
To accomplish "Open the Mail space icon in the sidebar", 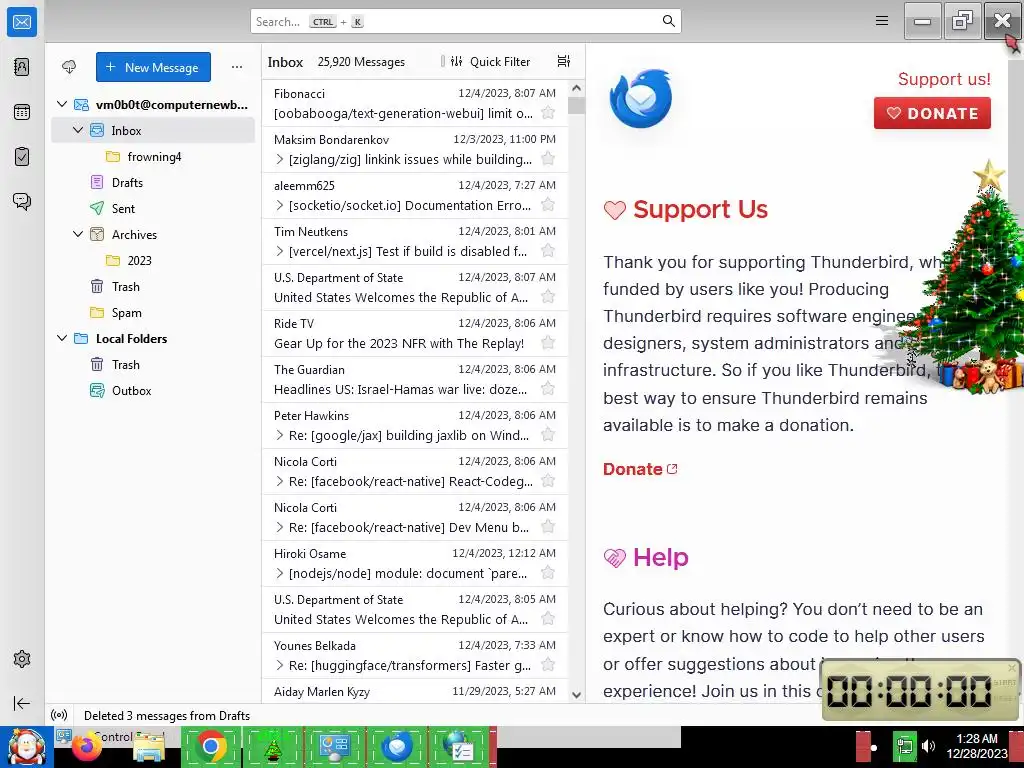I will 22,22.
